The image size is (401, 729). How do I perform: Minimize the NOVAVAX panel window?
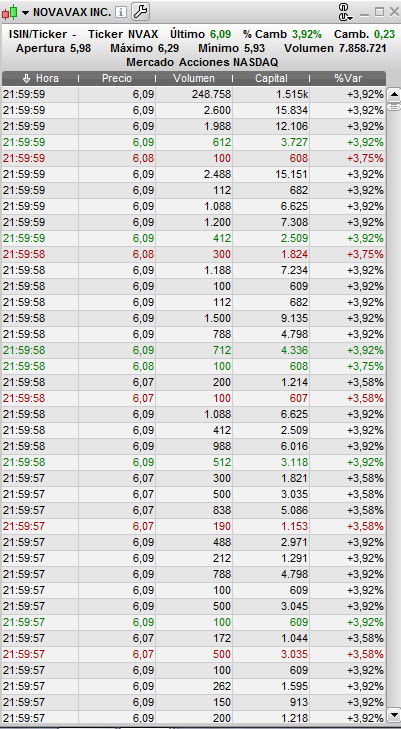(365, 14)
